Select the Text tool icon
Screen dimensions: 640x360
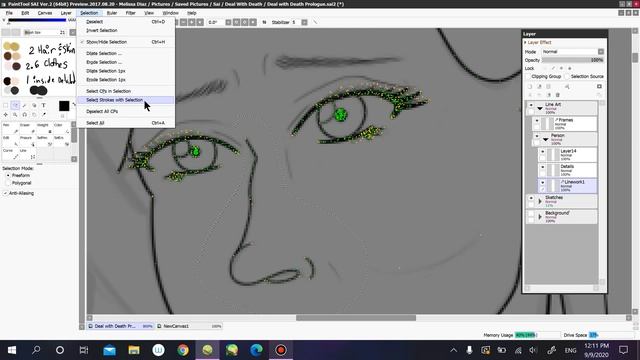[x=43, y=105]
